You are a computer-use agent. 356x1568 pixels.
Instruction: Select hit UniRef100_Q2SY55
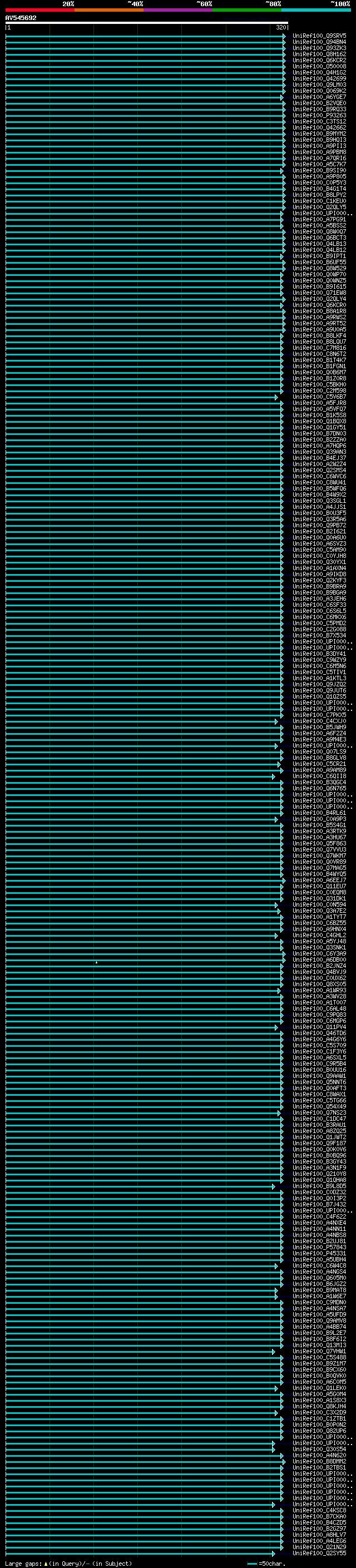click(x=319, y=1553)
